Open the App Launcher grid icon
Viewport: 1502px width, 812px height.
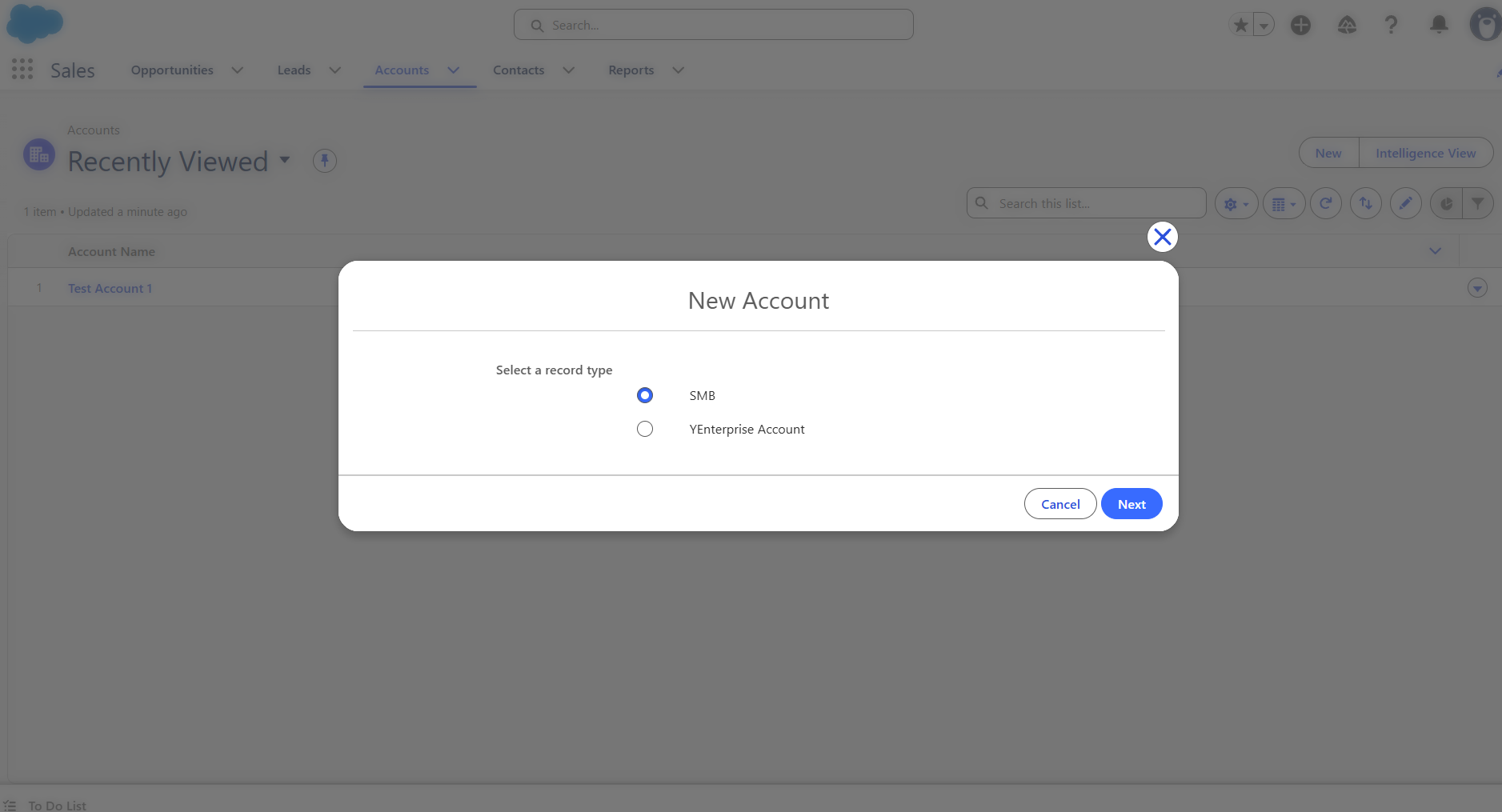tap(22, 70)
